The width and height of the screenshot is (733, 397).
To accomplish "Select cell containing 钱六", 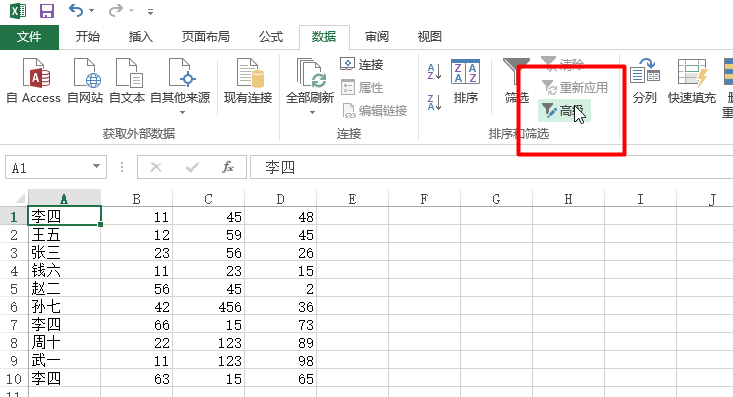I will (65, 270).
